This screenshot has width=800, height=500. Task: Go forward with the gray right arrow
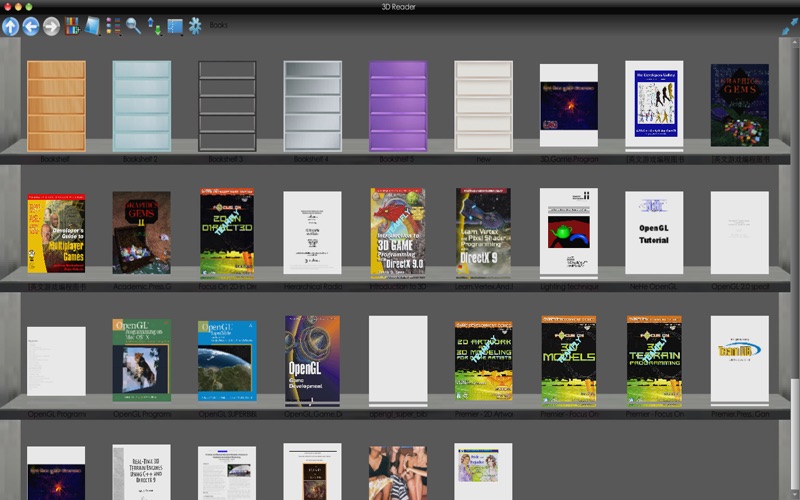pos(51,26)
